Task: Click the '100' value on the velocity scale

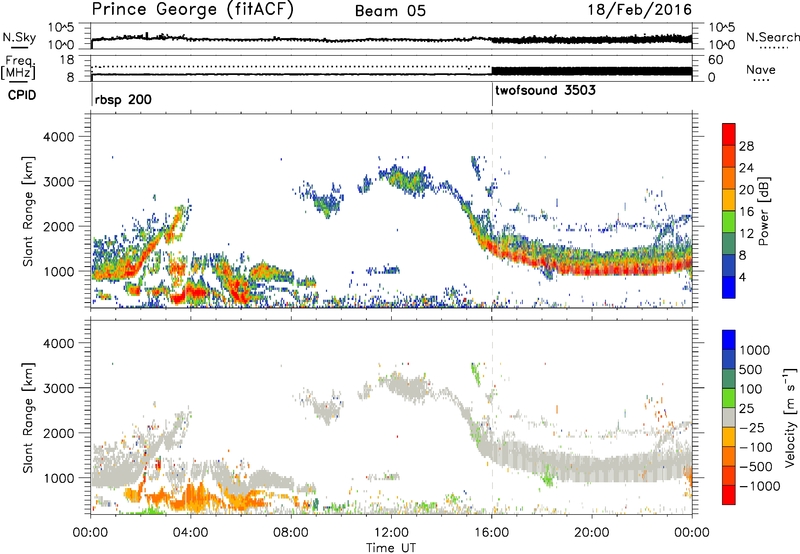Action: 751,389
